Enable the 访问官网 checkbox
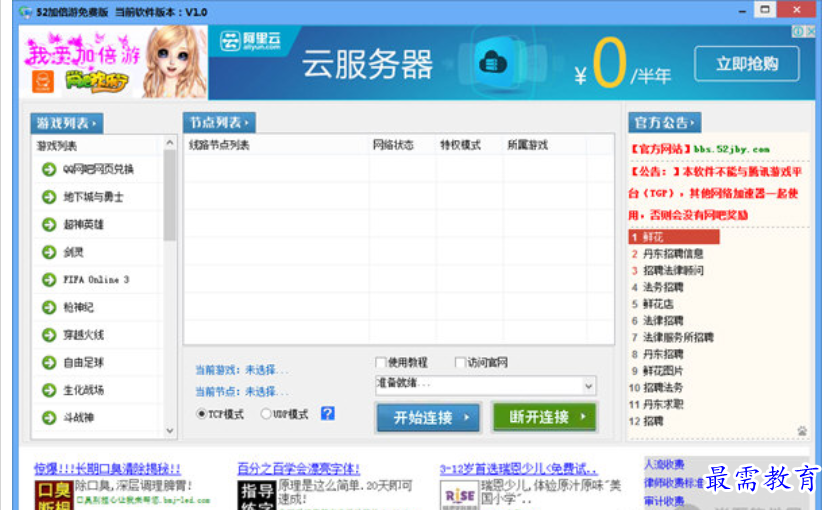 click(460, 362)
